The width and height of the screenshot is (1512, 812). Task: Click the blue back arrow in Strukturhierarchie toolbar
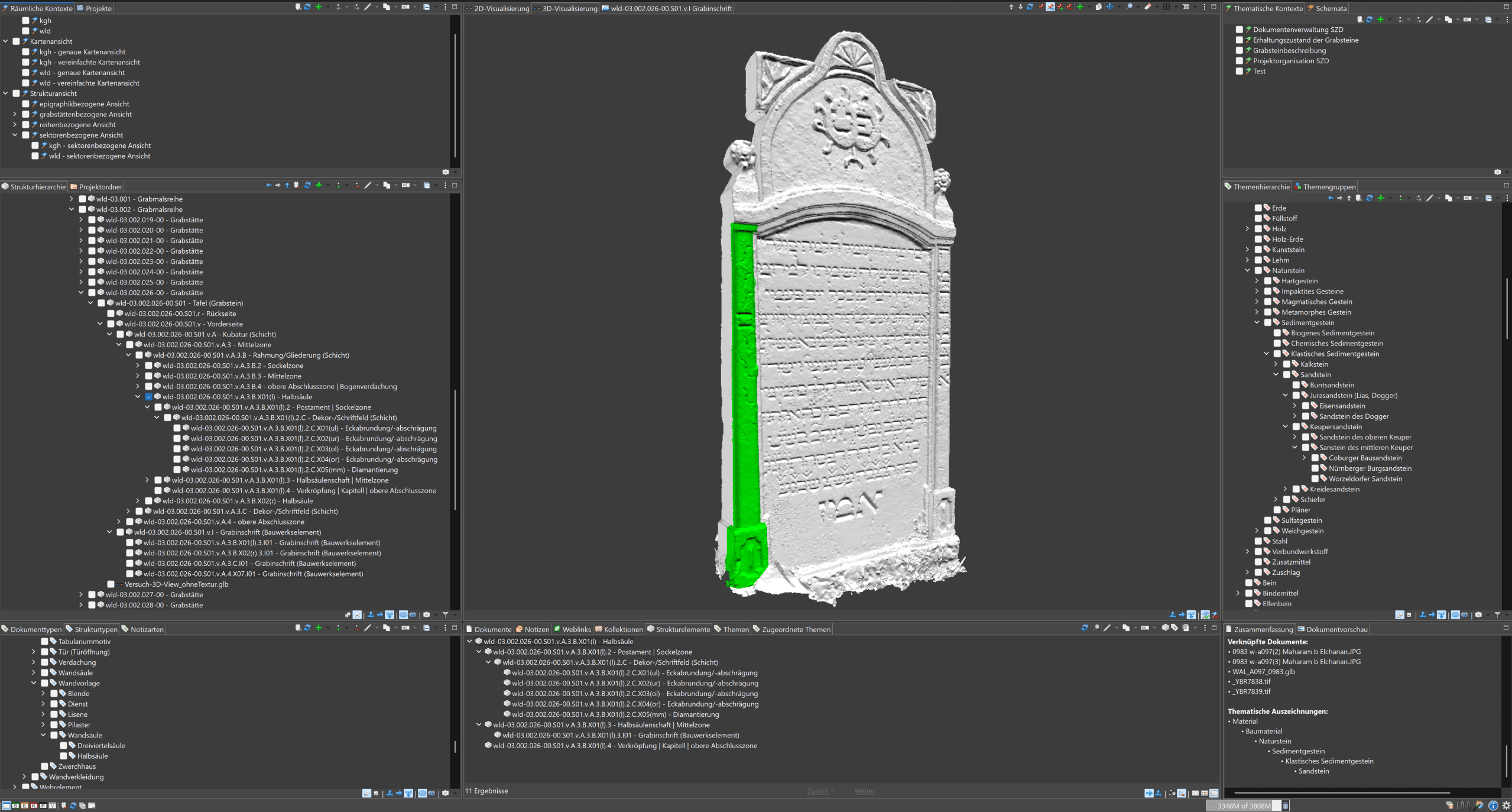(269, 186)
